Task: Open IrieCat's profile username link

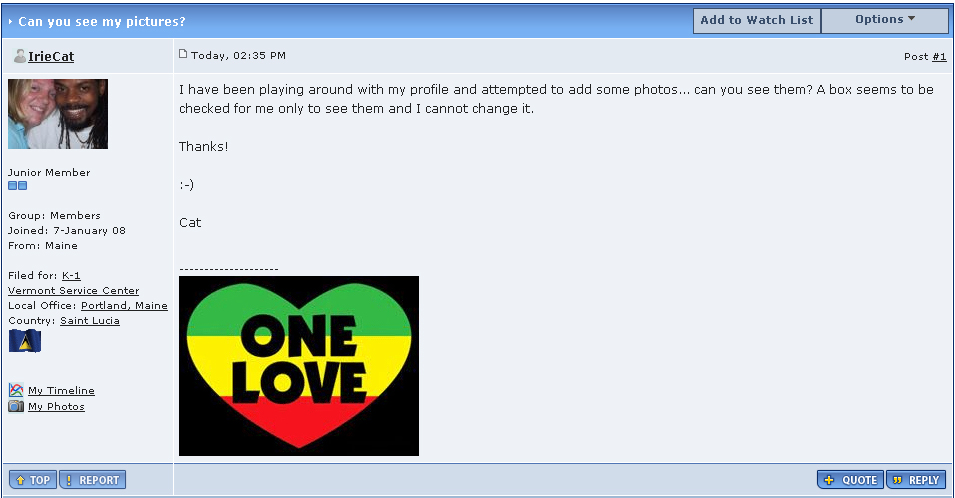Action: tap(51, 57)
